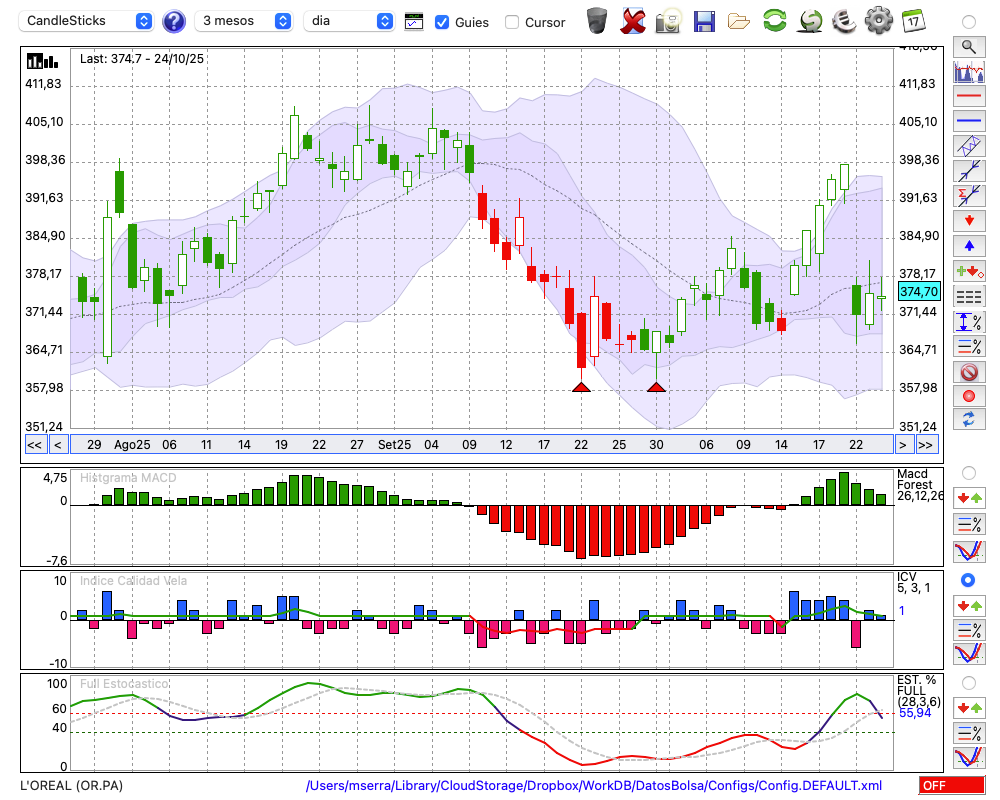
Task: Click the 55,94 stochastic value
Action: tap(915, 713)
